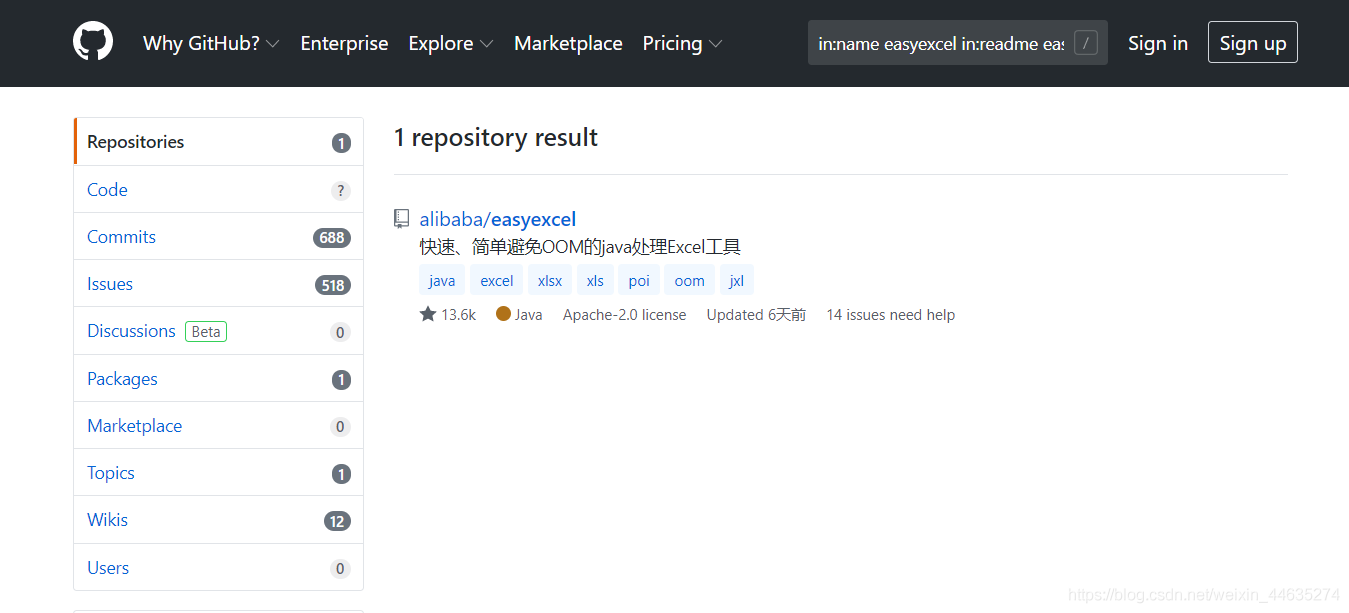Select the Repositories filter in sidebar

point(218,142)
